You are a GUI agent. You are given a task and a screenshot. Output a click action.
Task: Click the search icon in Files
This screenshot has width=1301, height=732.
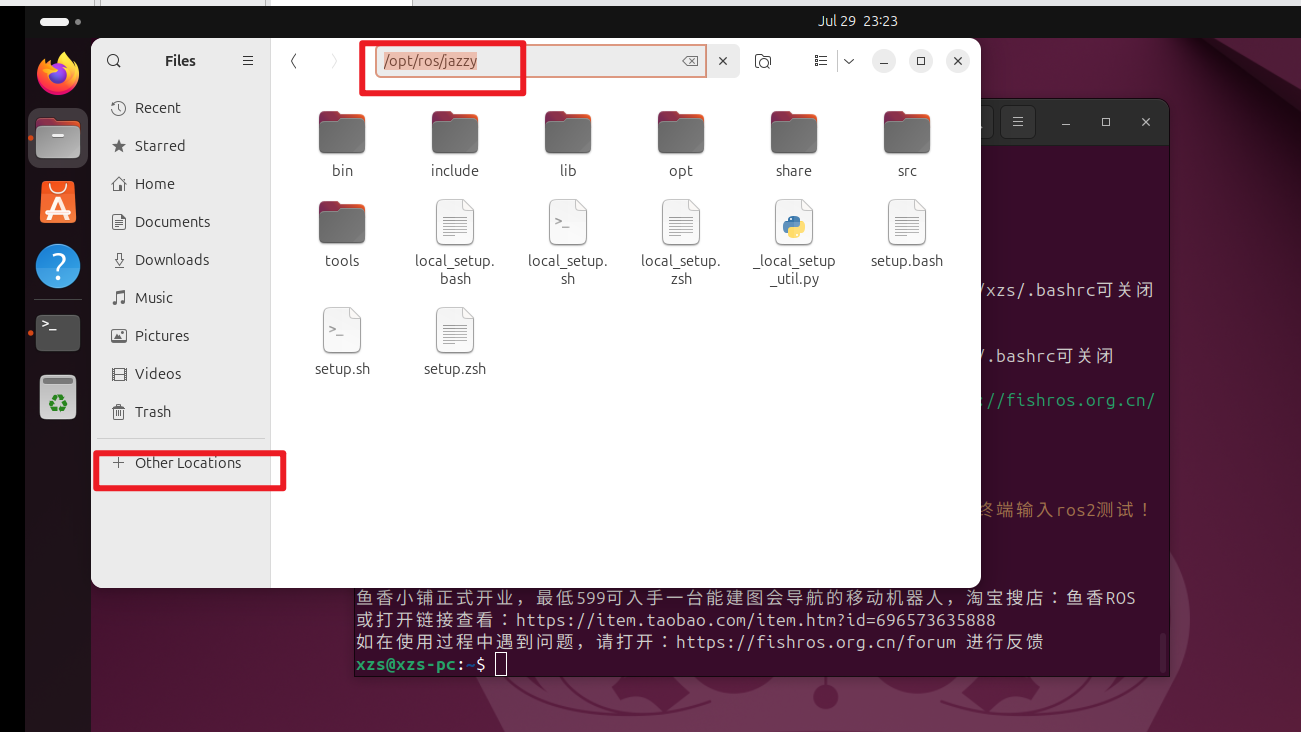pos(114,61)
